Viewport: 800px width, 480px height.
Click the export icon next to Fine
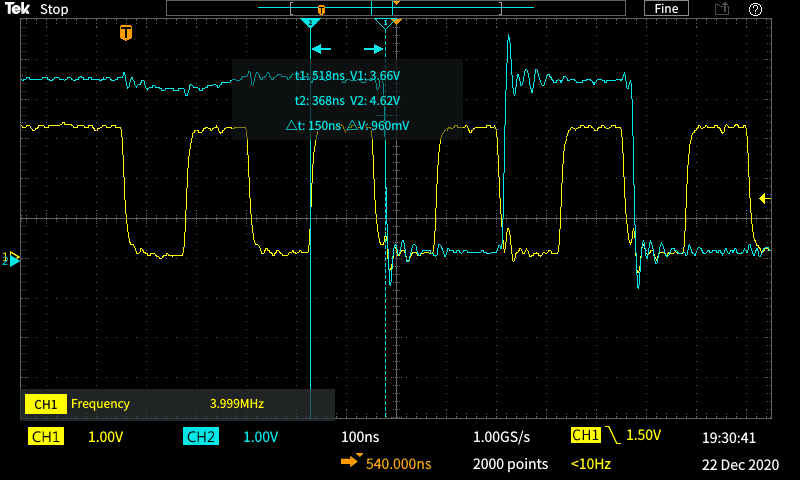pos(721,9)
